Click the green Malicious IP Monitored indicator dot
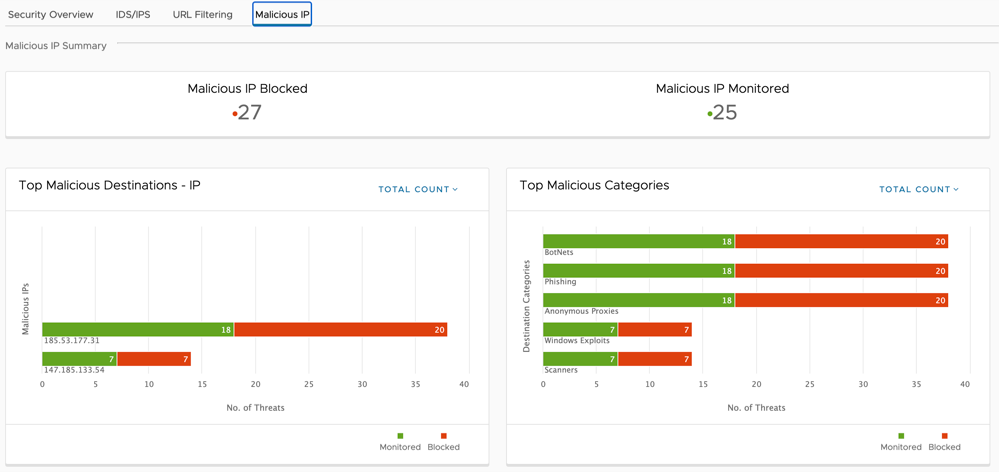Screen dimensions: 999x472 coord(709,114)
